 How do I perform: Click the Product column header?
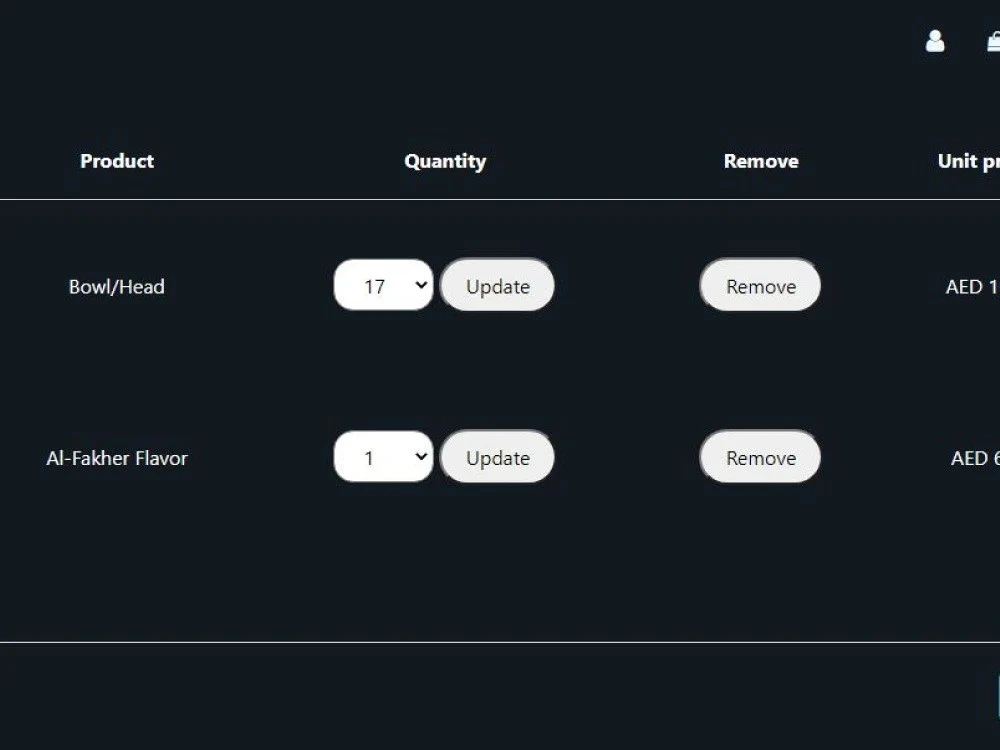116,161
